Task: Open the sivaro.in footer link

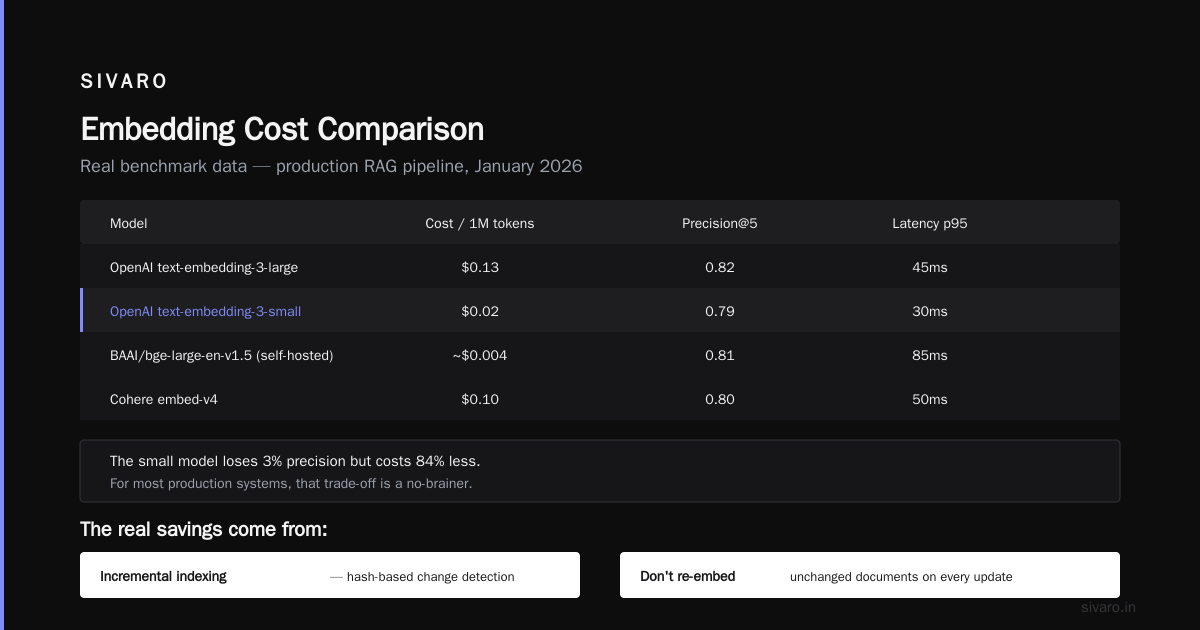Action: point(1109,607)
